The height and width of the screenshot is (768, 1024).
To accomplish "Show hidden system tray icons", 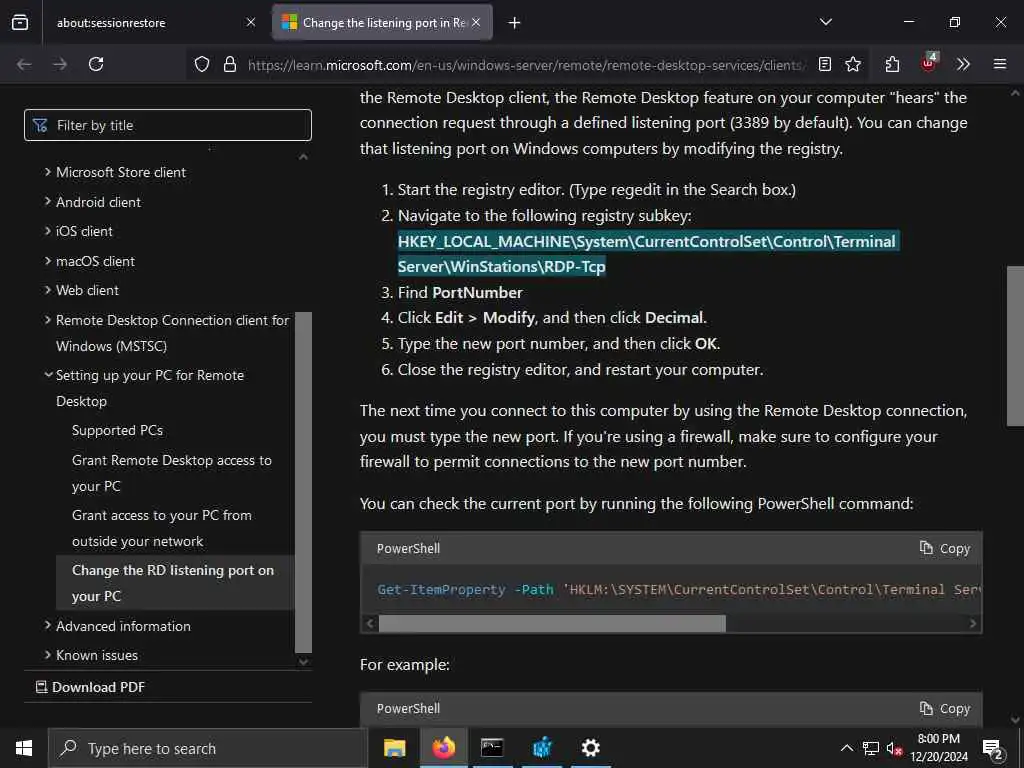I will pyautogui.click(x=846, y=748).
